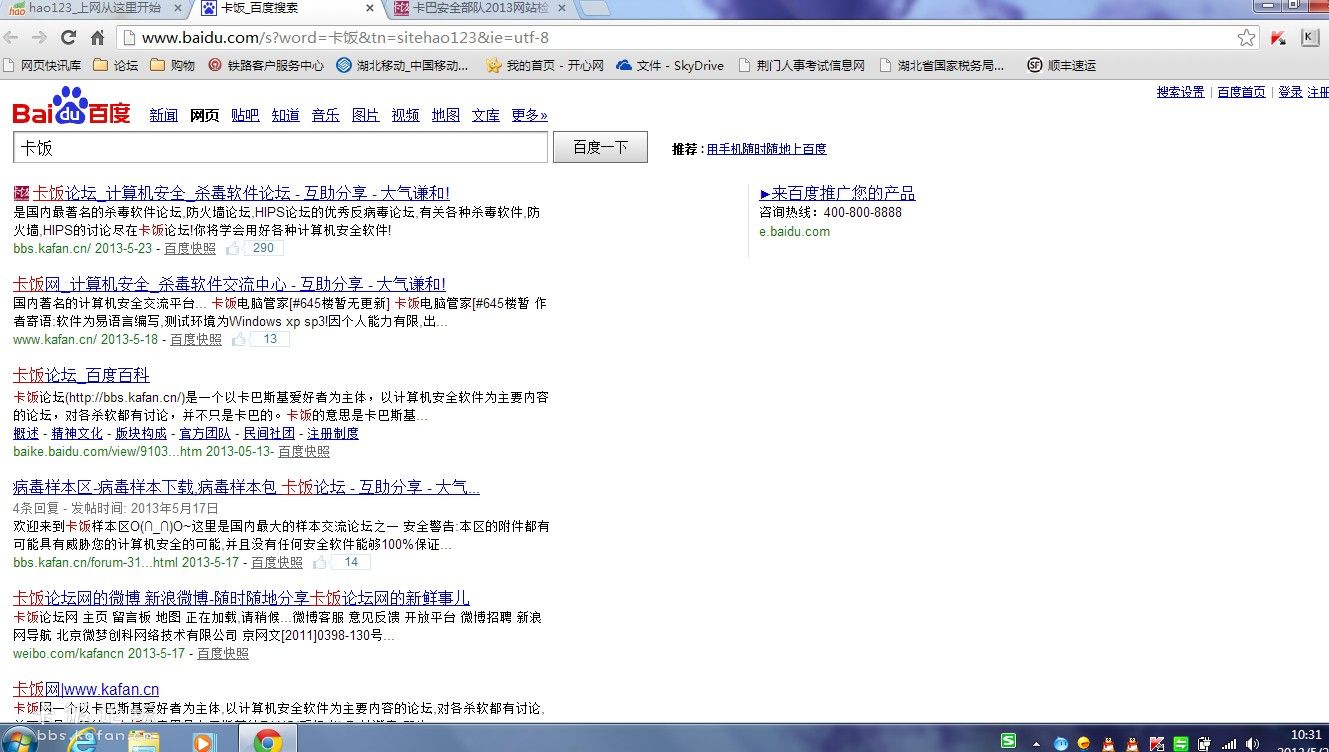
Task: Switch to 卡巴安全部队2013网站 tab
Action: [x=482, y=8]
